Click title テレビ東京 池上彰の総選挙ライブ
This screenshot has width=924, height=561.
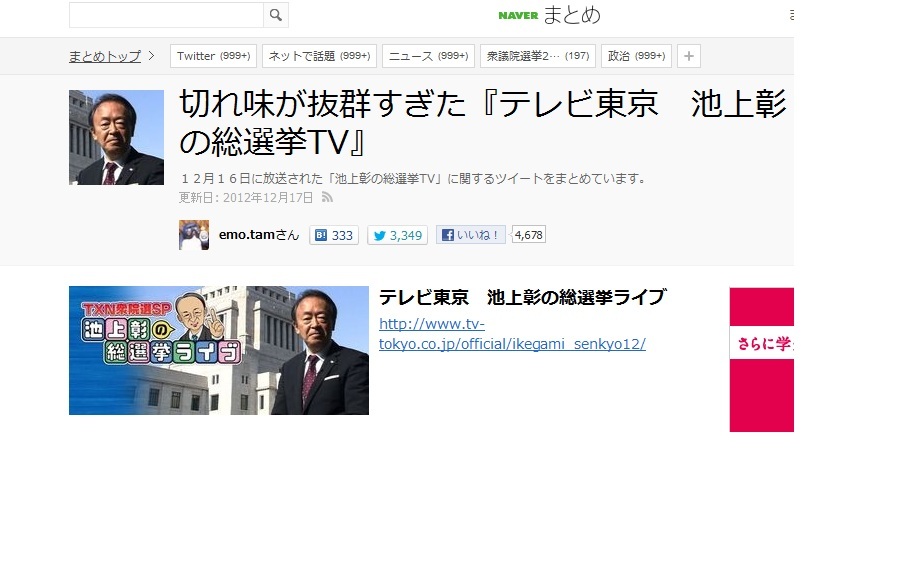click(523, 297)
